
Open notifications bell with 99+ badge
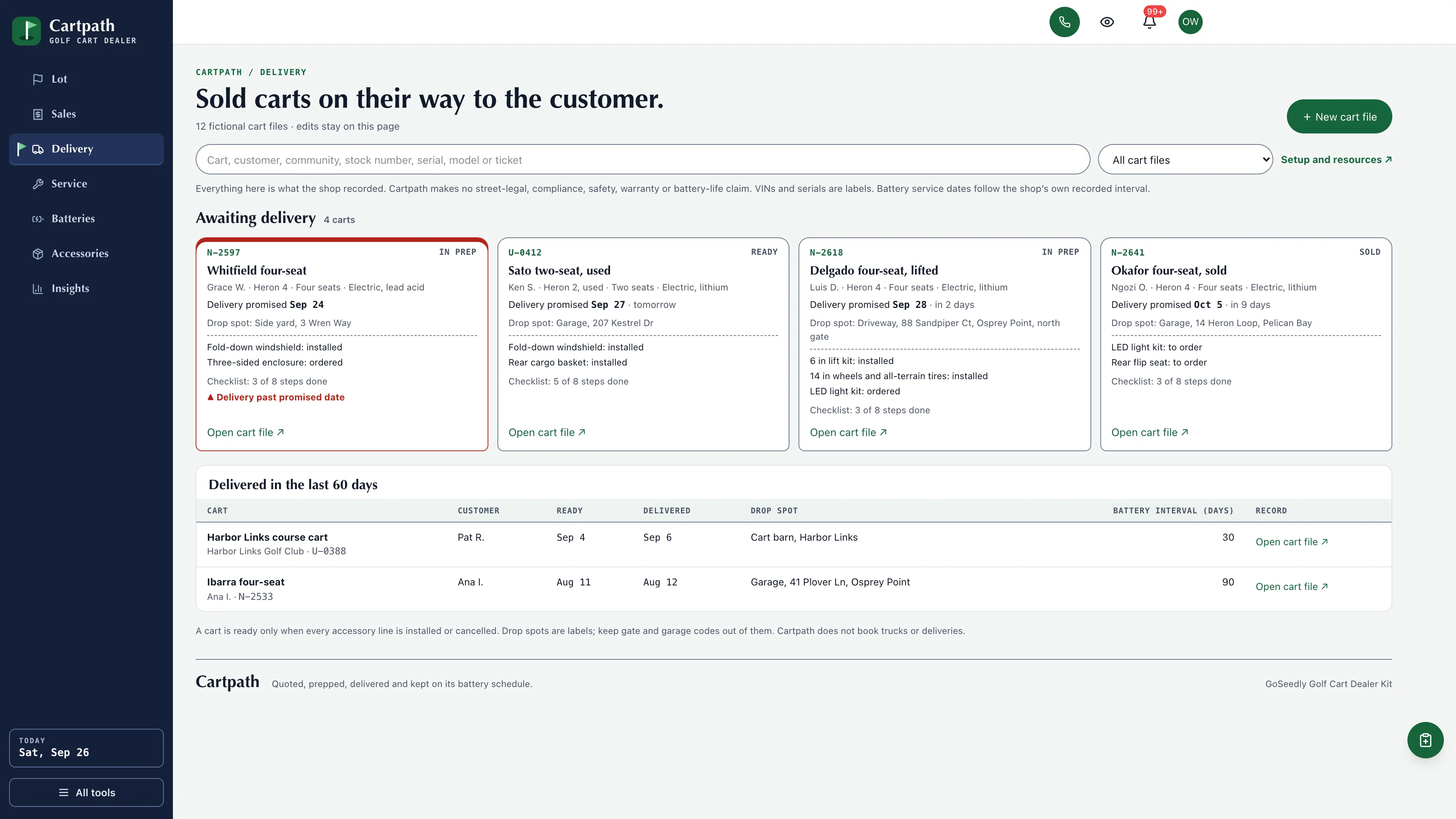point(1149,22)
